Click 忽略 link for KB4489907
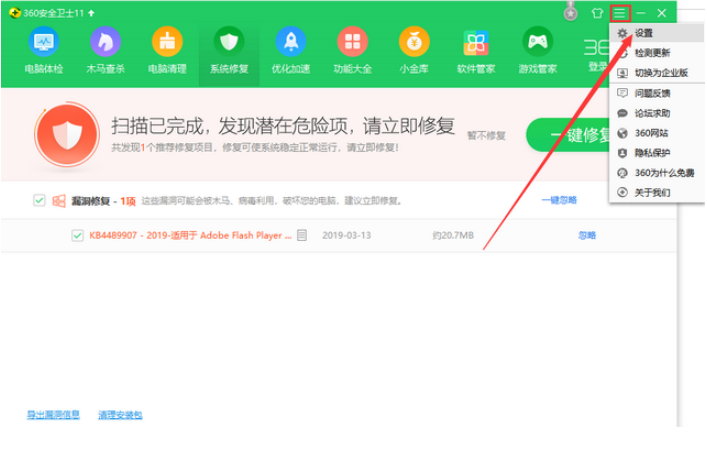 pos(587,235)
